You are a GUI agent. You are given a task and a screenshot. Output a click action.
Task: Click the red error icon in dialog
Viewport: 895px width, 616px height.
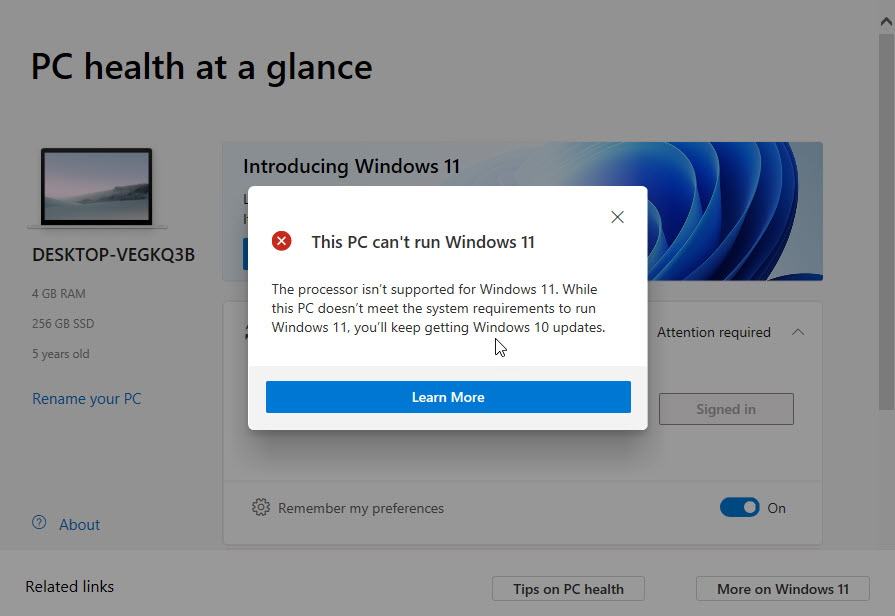(x=283, y=241)
